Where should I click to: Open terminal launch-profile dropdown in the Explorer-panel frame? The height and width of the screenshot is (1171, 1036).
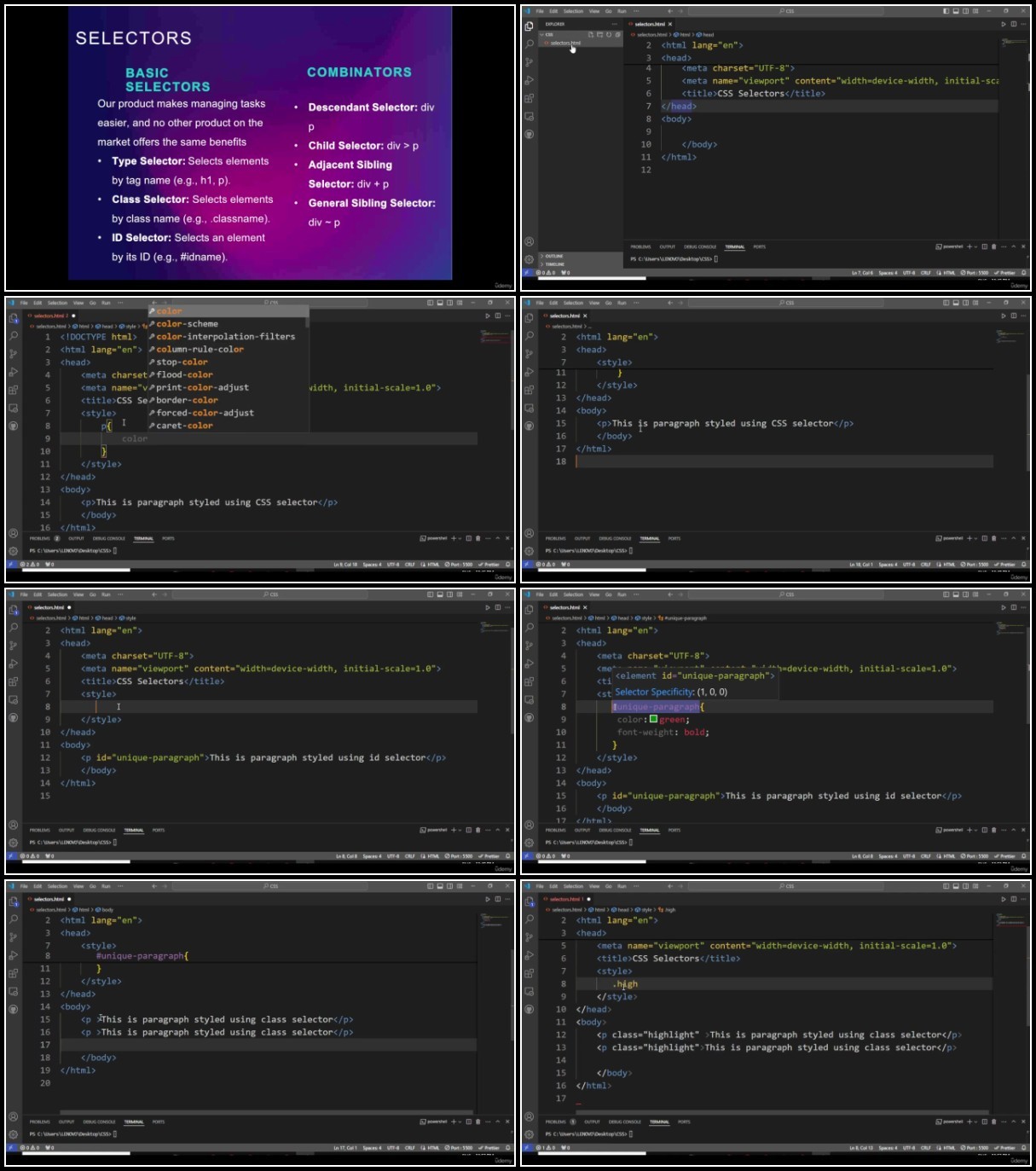976,246
